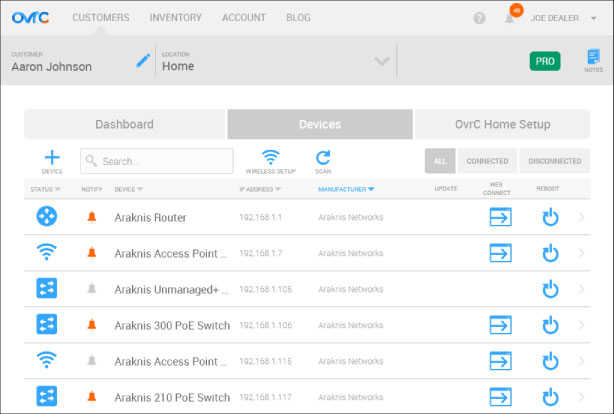Run a network Scan
This screenshot has width=614, height=414.
(x=323, y=162)
